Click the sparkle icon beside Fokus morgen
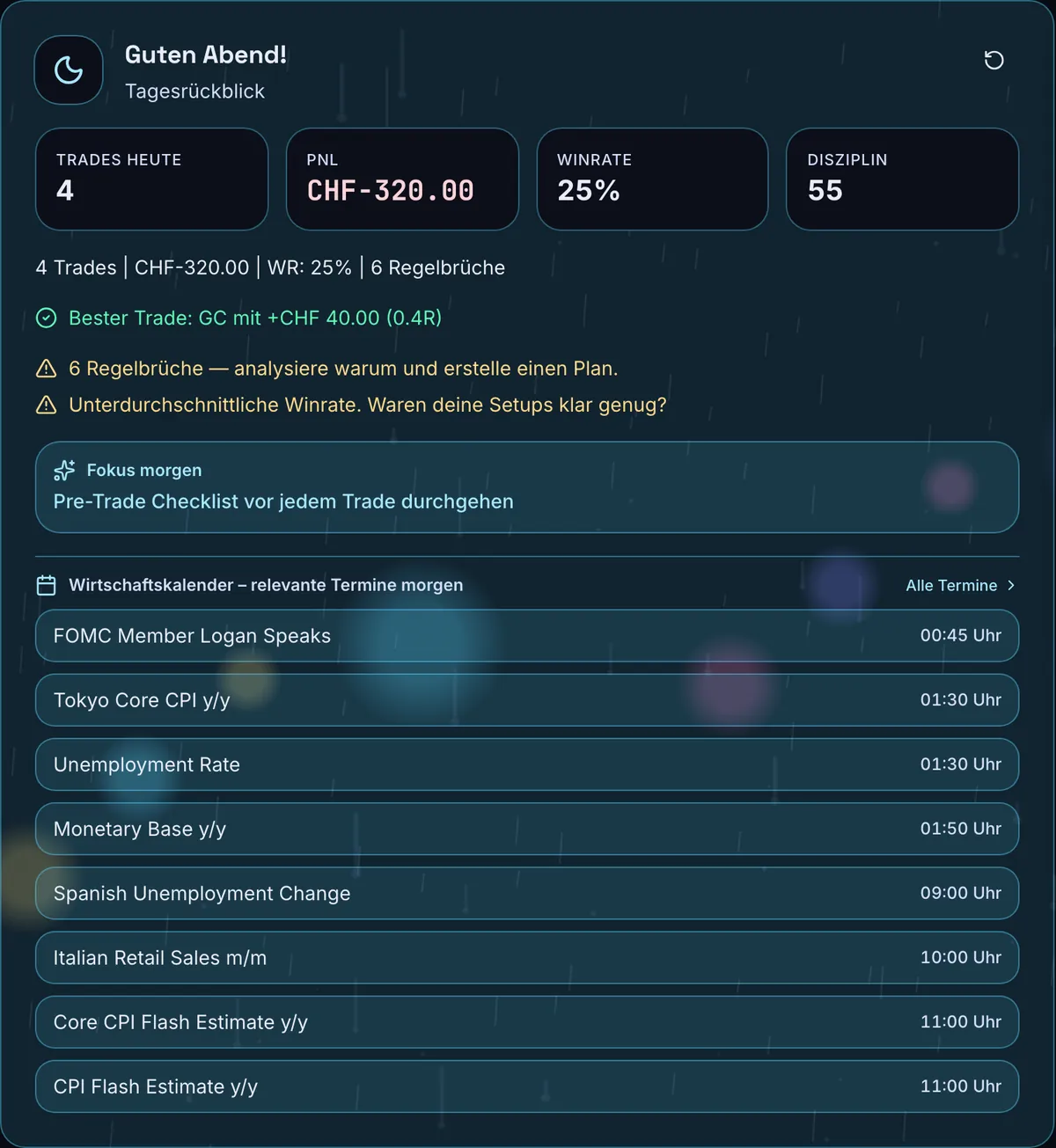 [x=64, y=471]
